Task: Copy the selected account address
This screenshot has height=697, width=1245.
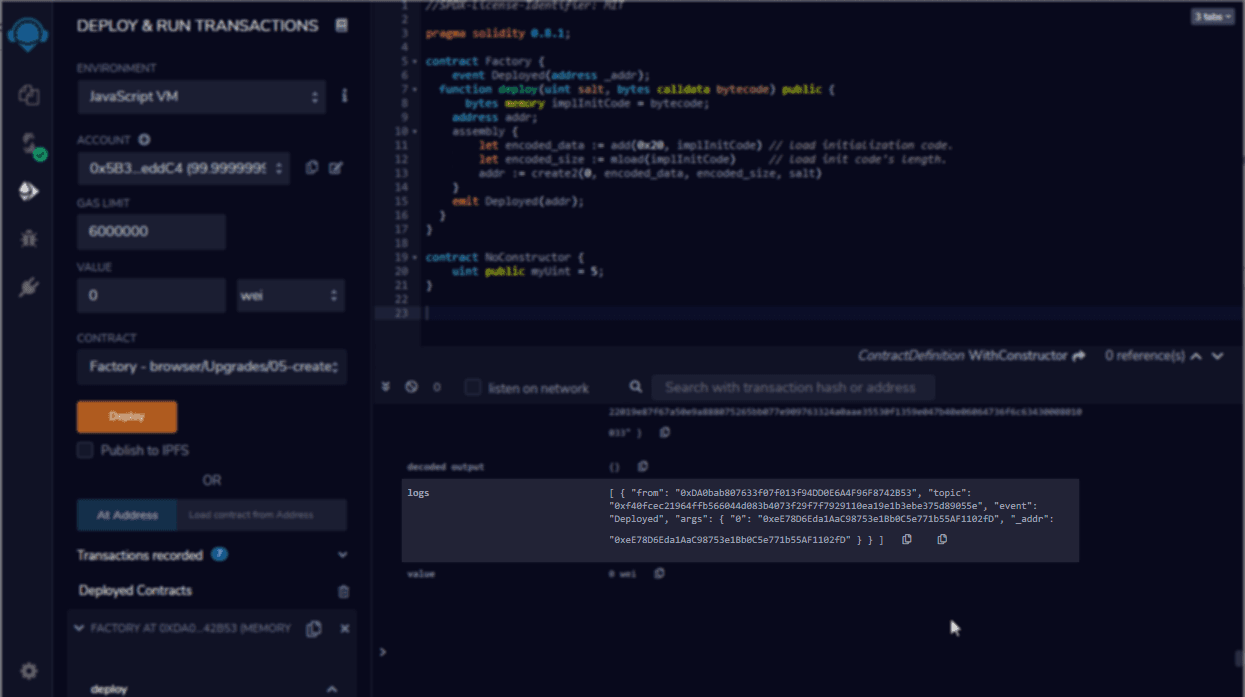Action: 312,168
